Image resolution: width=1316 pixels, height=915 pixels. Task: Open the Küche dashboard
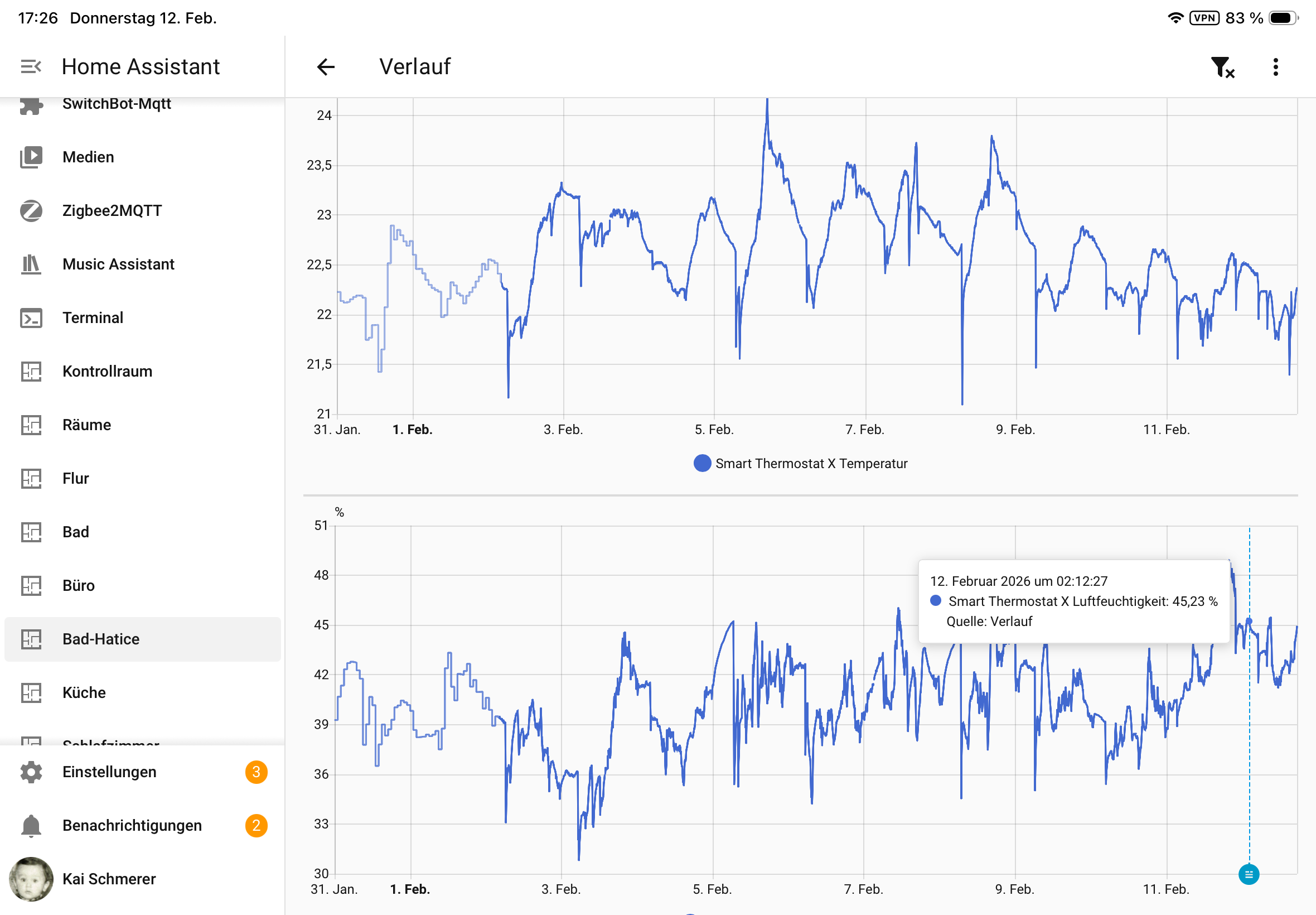[x=84, y=692]
